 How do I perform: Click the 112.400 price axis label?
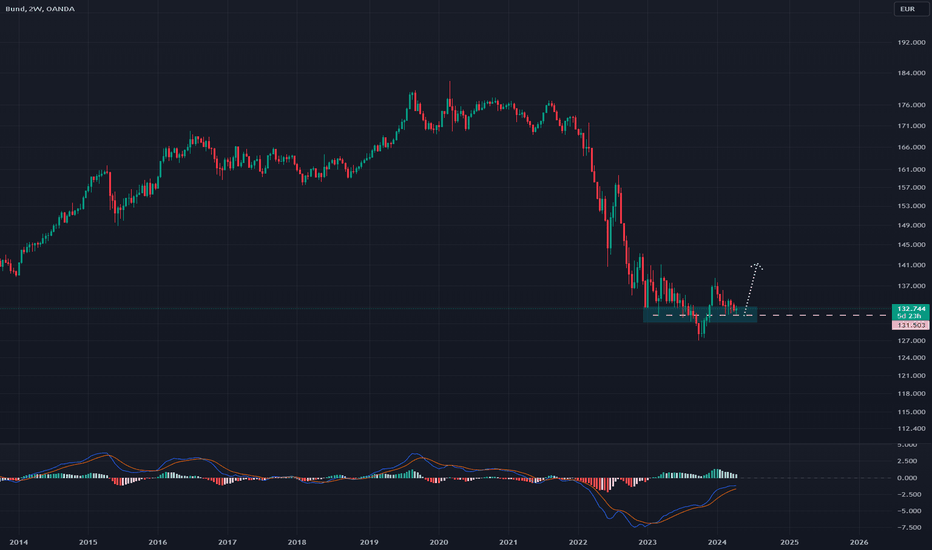(x=911, y=429)
